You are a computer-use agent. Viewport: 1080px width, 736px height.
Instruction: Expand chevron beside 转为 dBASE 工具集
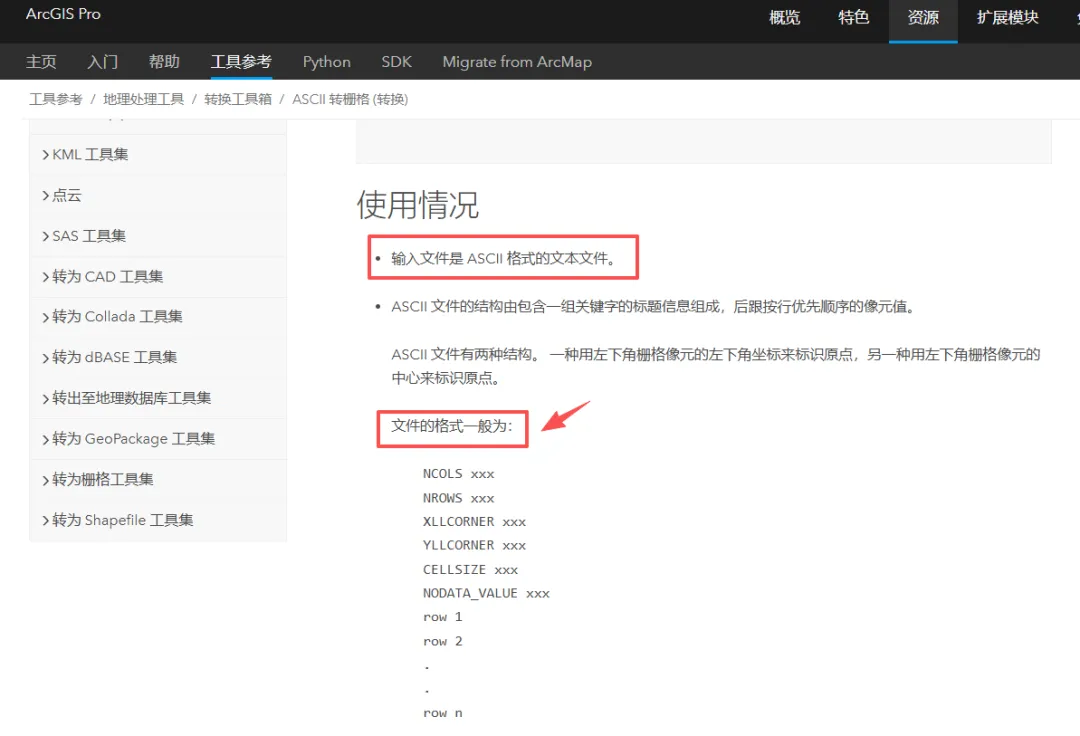[x=45, y=357]
